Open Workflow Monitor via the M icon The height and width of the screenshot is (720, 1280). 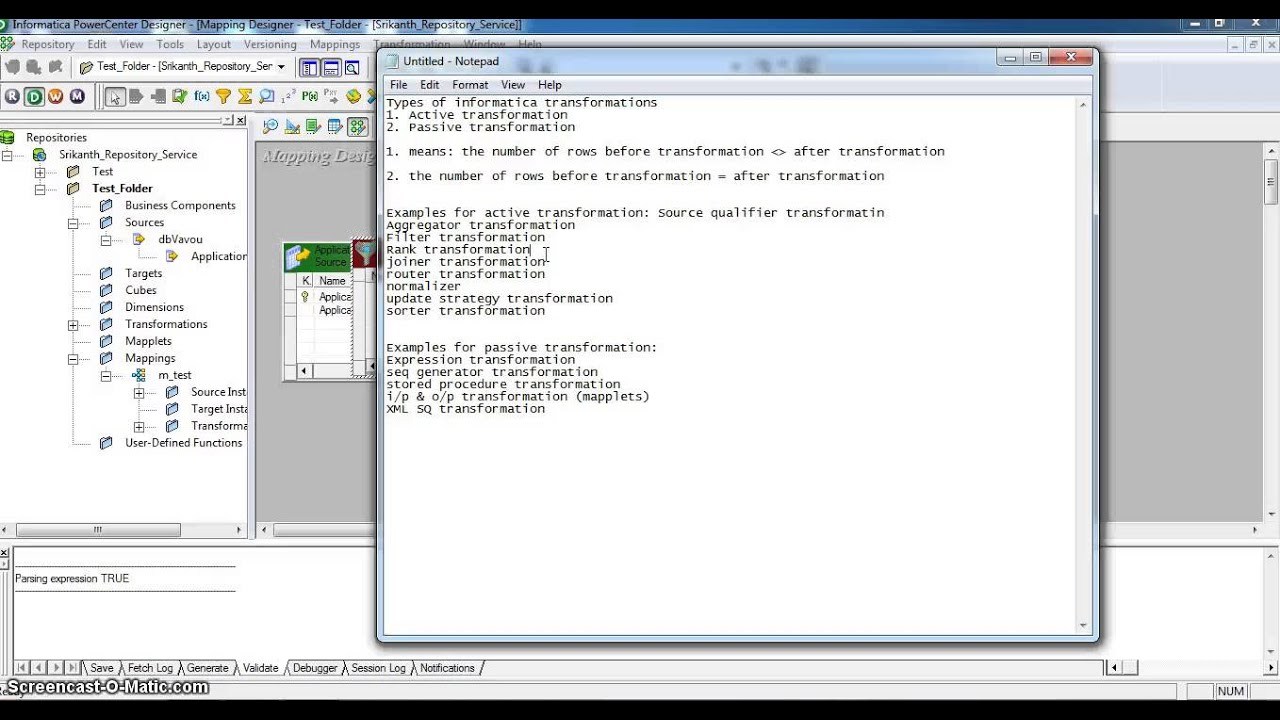(77, 97)
